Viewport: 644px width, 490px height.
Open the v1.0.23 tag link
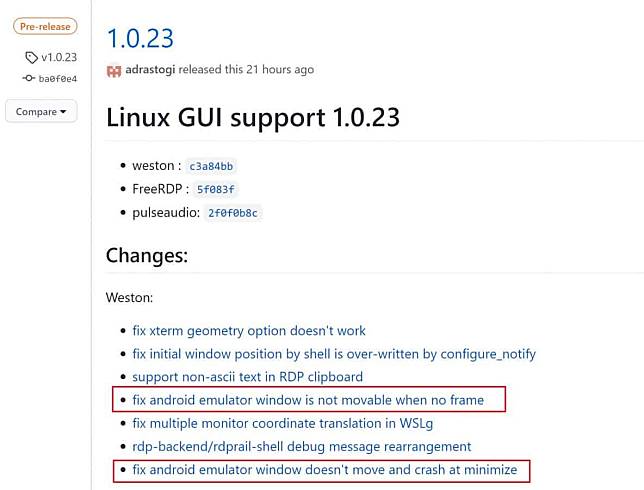[x=58, y=58]
